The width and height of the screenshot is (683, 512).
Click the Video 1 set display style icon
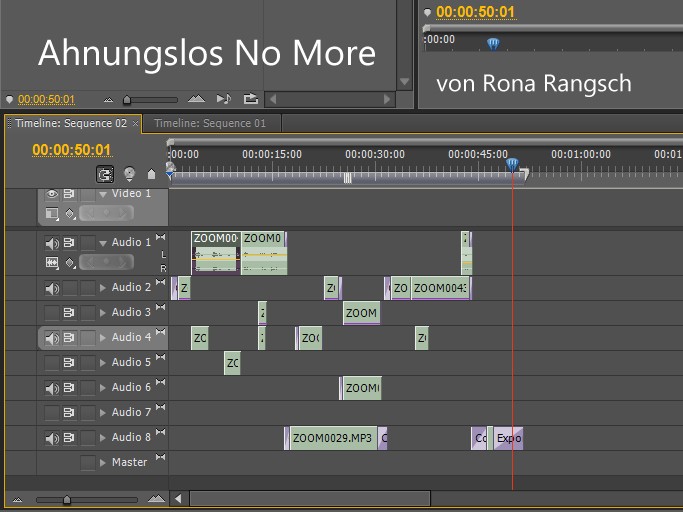(x=52, y=213)
